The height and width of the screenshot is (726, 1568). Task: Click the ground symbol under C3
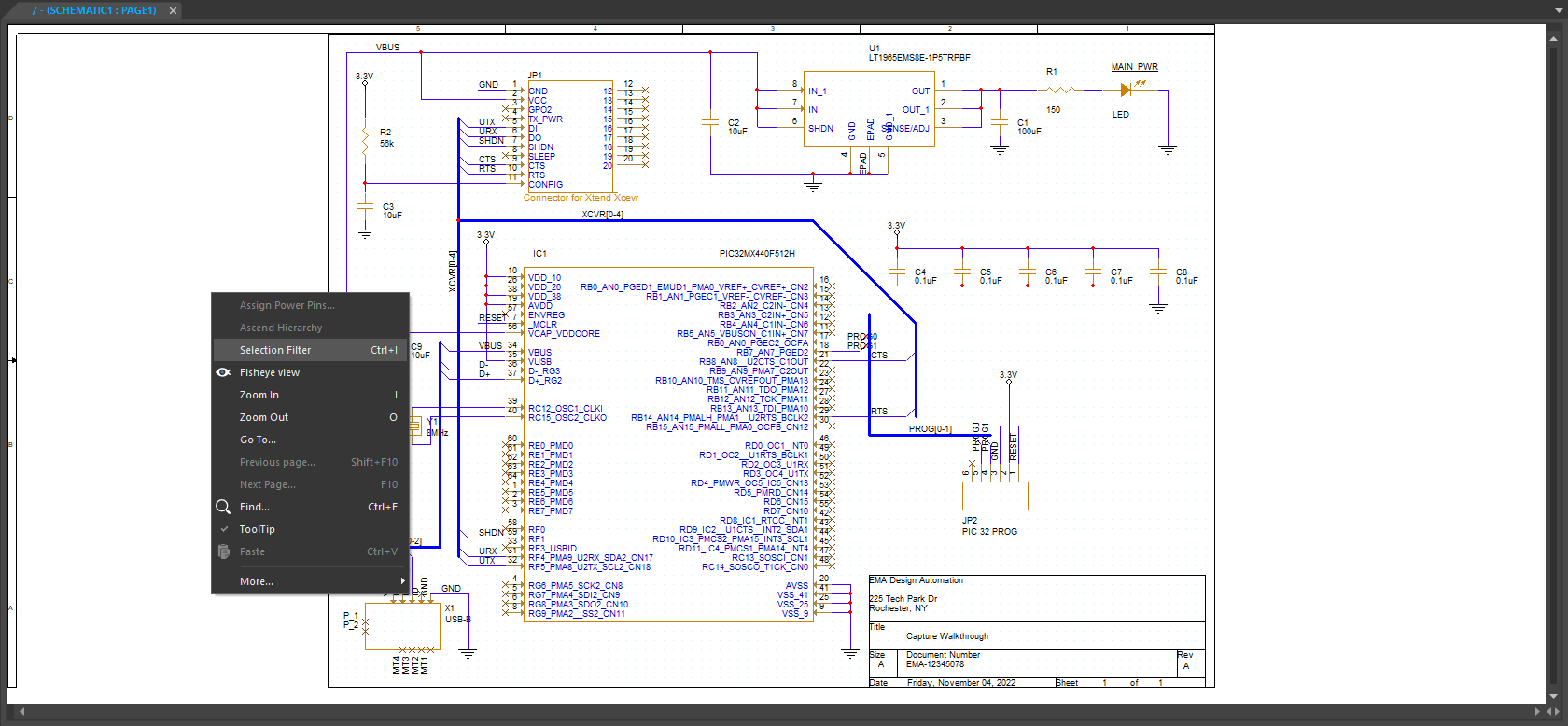tap(365, 232)
